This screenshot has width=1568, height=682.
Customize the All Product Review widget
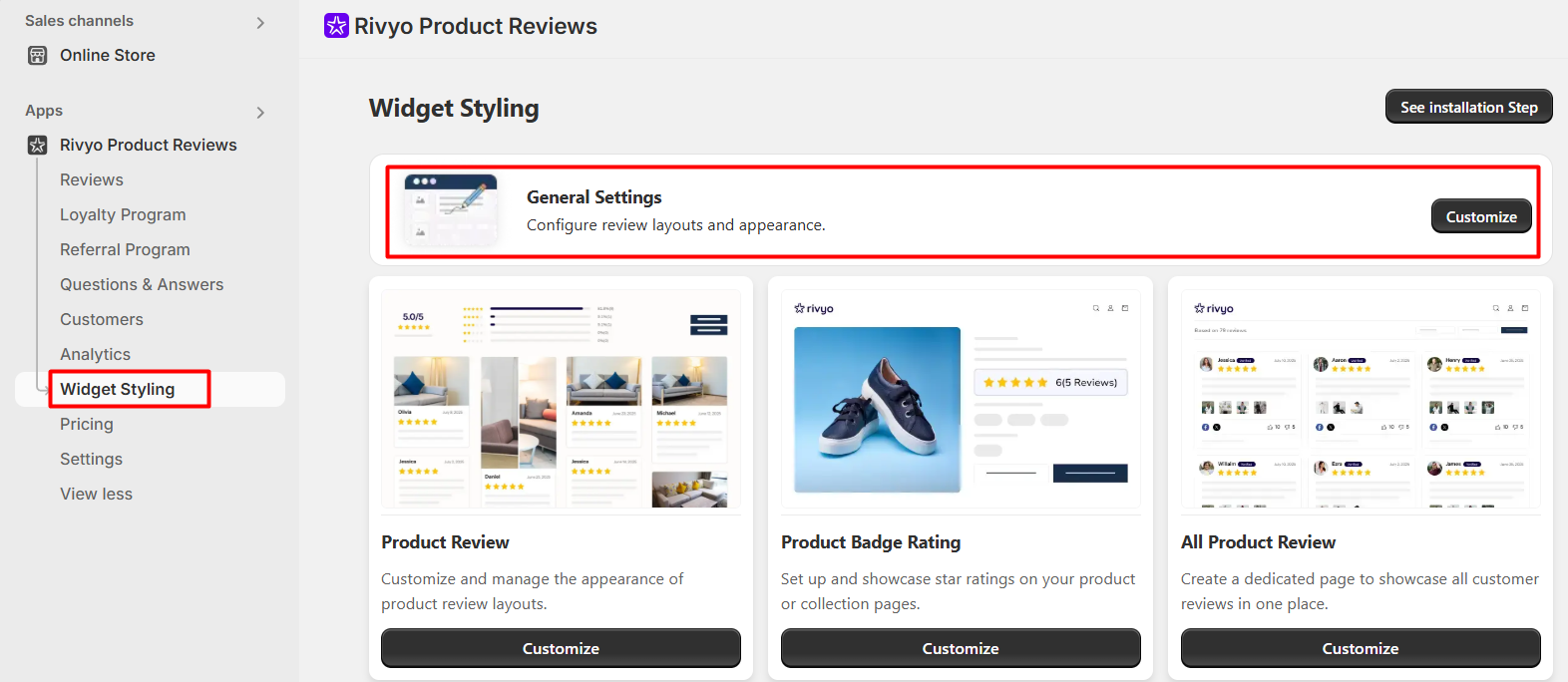pos(1361,648)
